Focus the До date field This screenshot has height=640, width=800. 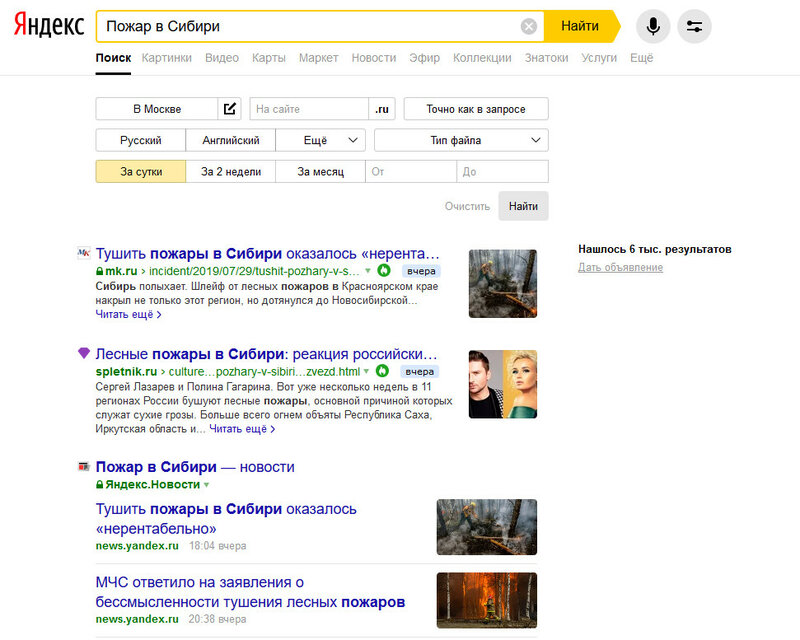click(503, 171)
